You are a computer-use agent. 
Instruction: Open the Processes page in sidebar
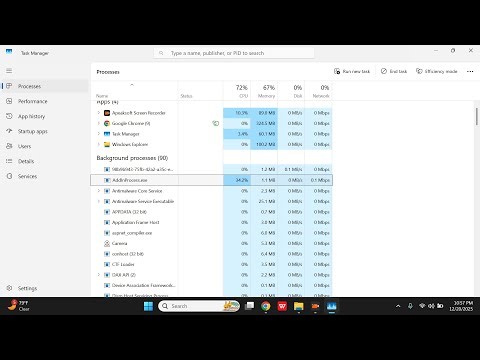click(x=45, y=86)
